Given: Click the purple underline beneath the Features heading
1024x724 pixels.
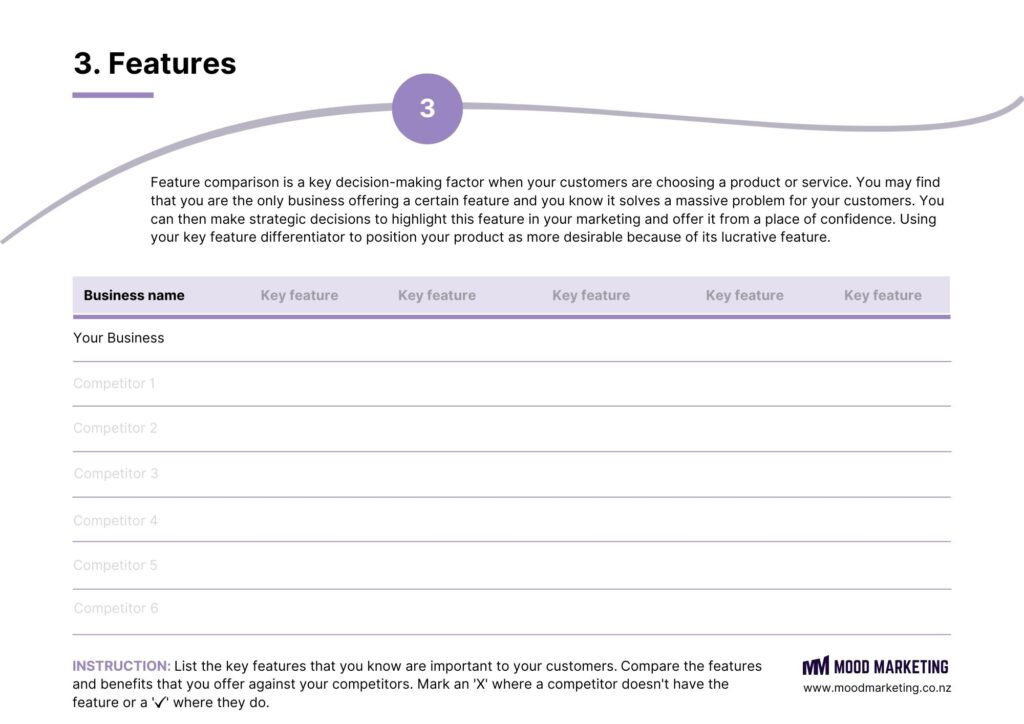Looking at the screenshot, I should [113, 95].
